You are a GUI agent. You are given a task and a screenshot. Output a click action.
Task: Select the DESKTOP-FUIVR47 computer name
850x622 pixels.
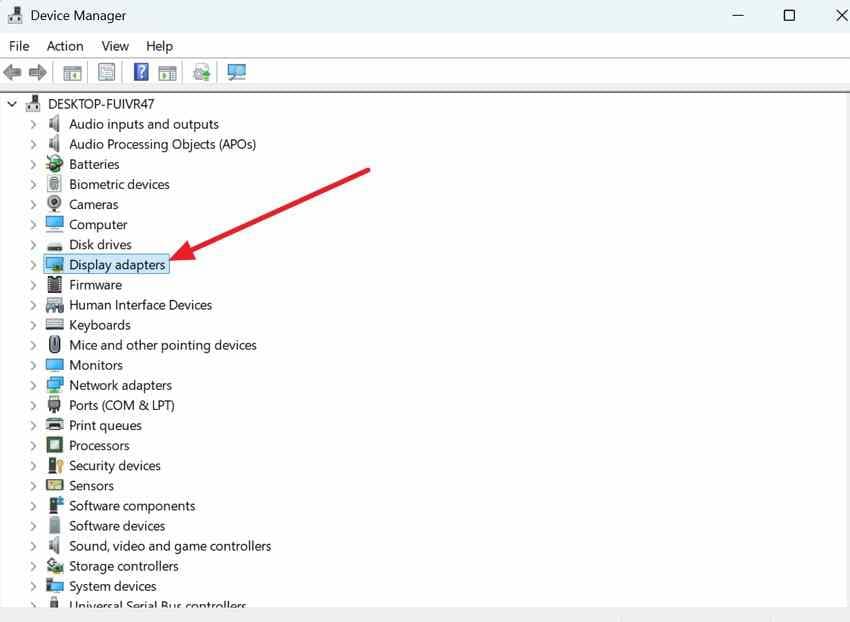[101, 104]
